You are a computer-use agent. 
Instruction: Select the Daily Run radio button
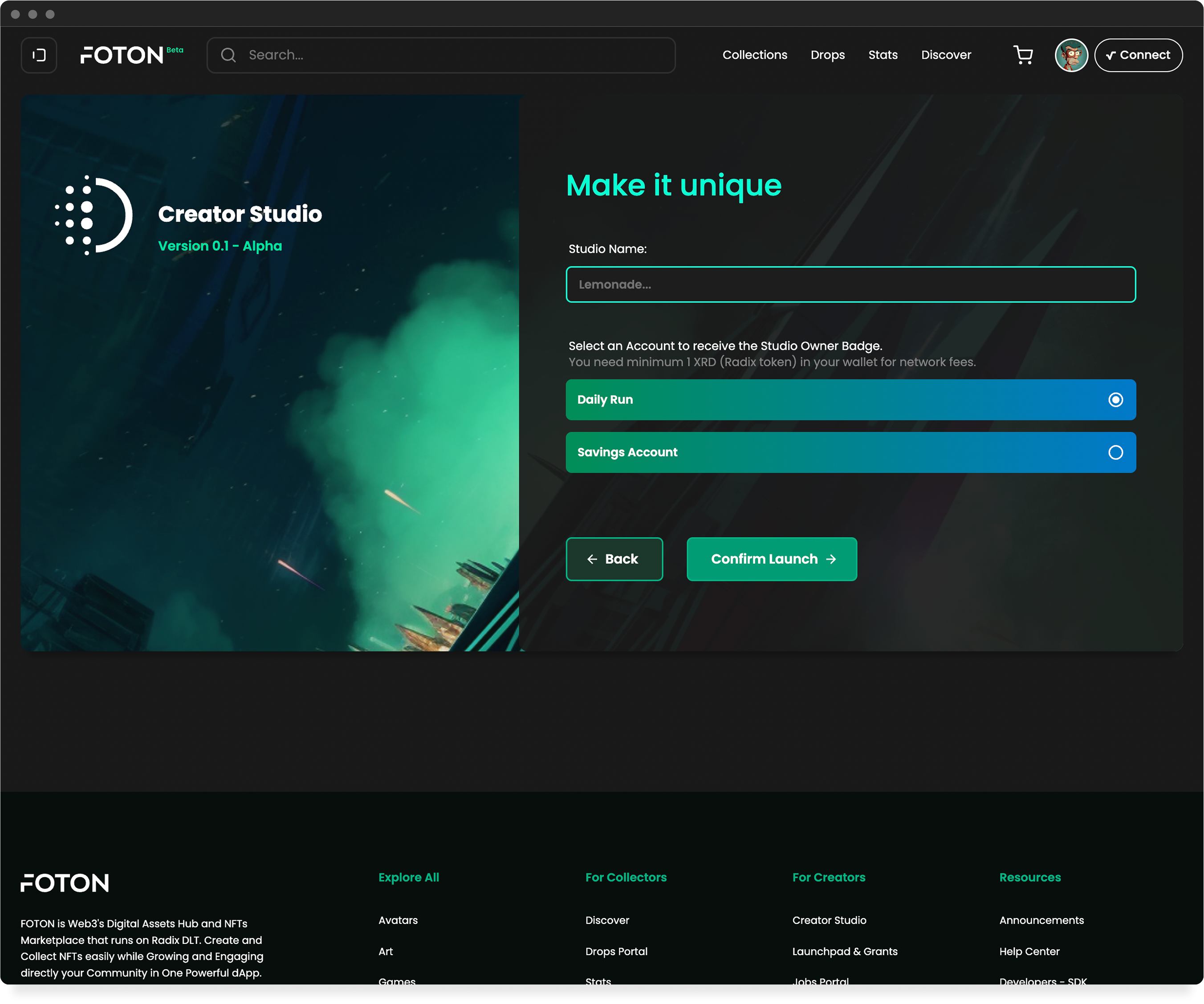tap(1115, 400)
